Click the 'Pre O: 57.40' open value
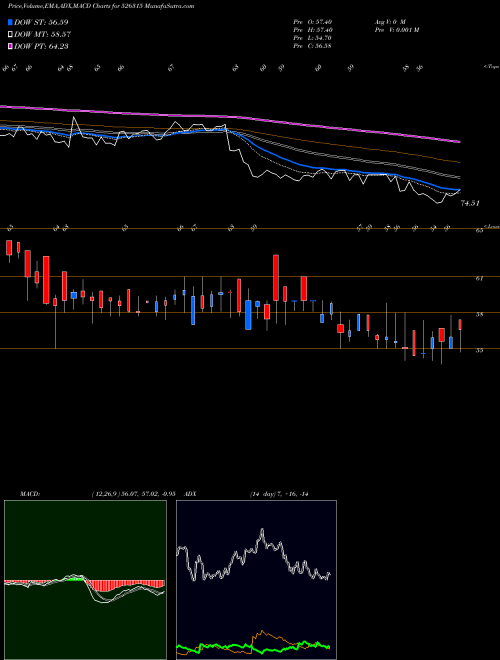The height and width of the screenshot is (660, 500). coord(313,21)
